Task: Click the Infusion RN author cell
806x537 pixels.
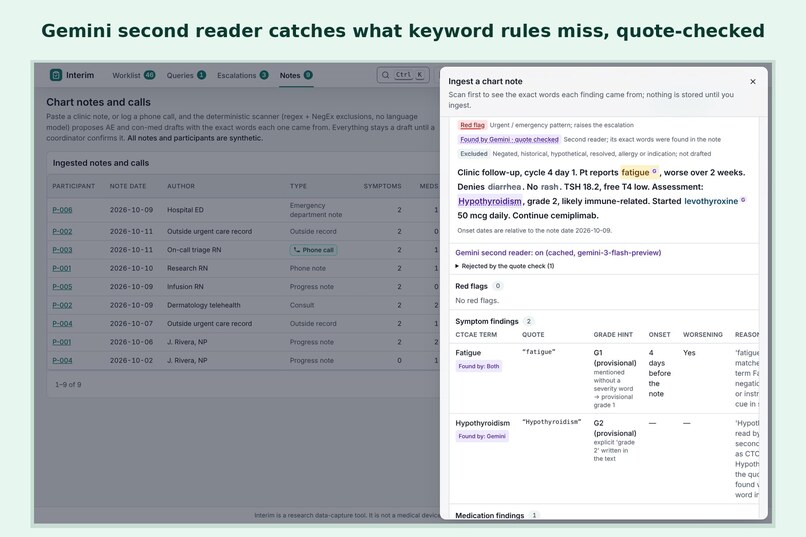Action: pos(185,287)
